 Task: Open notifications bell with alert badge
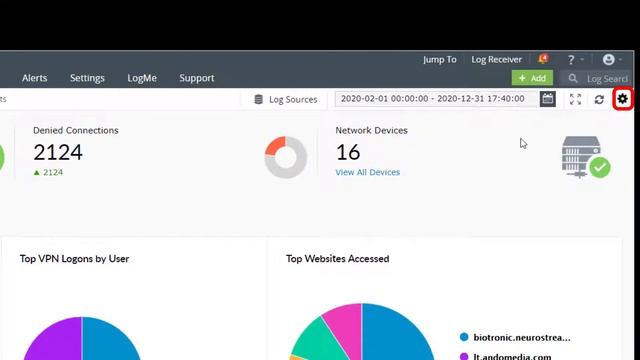coord(543,59)
